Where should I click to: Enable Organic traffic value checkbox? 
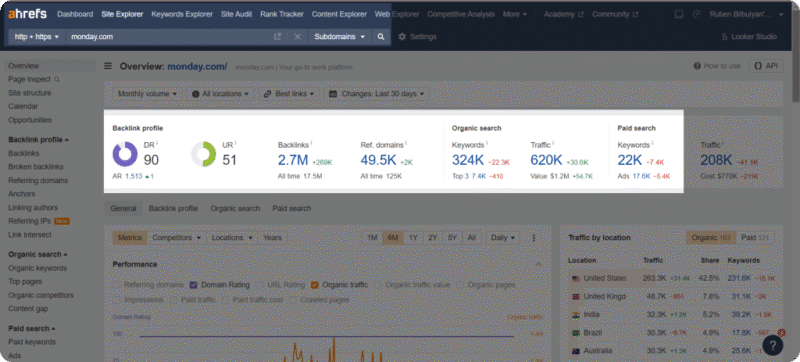(x=378, y=285)
